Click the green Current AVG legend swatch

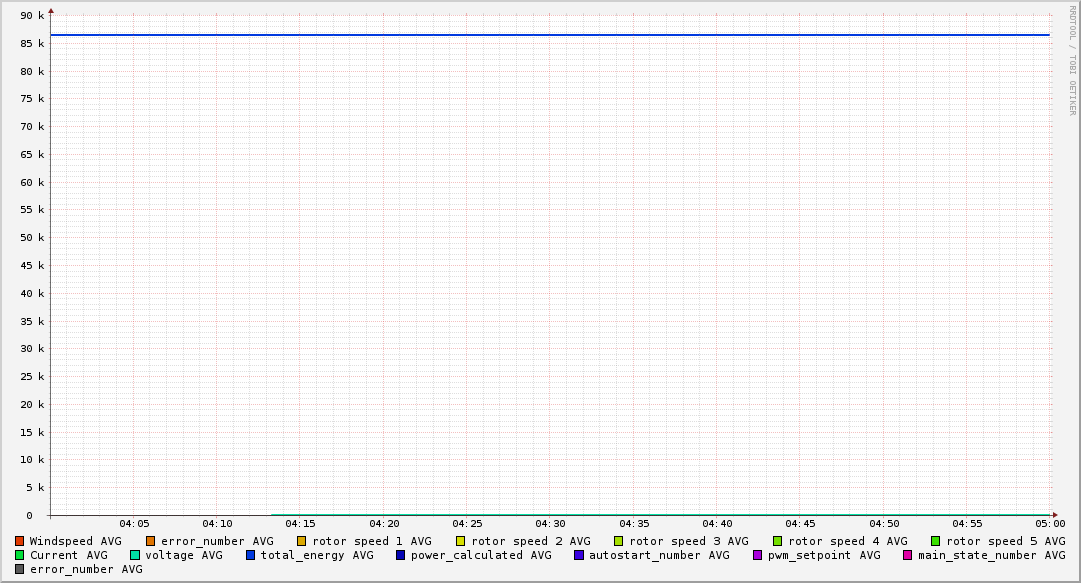[x=19, y=555]
